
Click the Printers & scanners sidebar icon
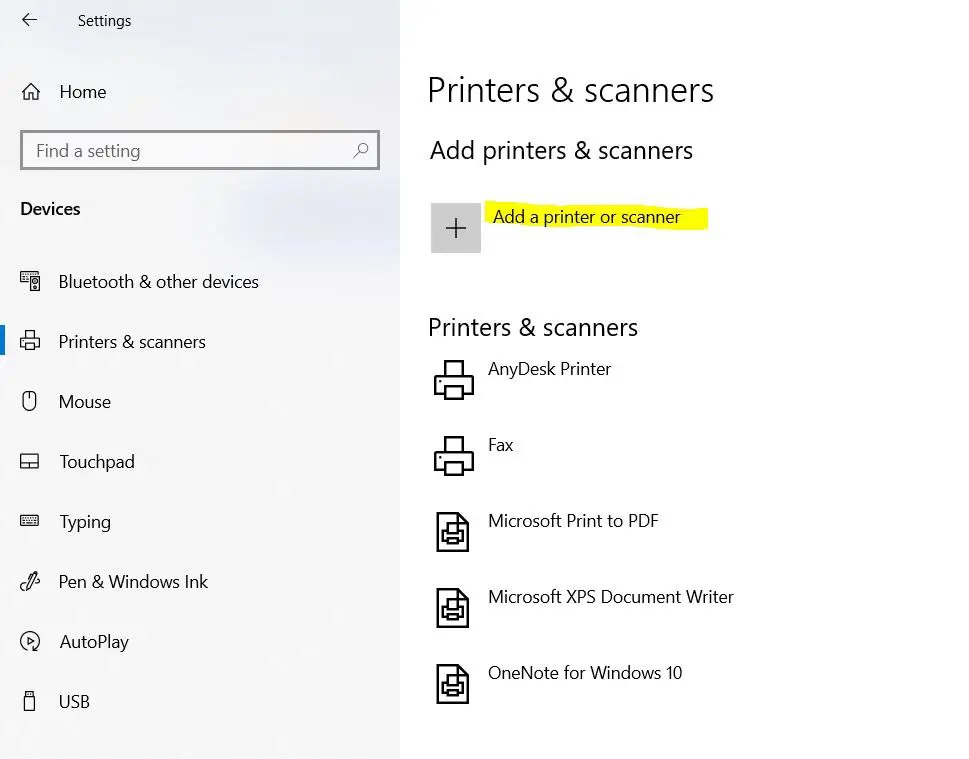tap(30, 341)
